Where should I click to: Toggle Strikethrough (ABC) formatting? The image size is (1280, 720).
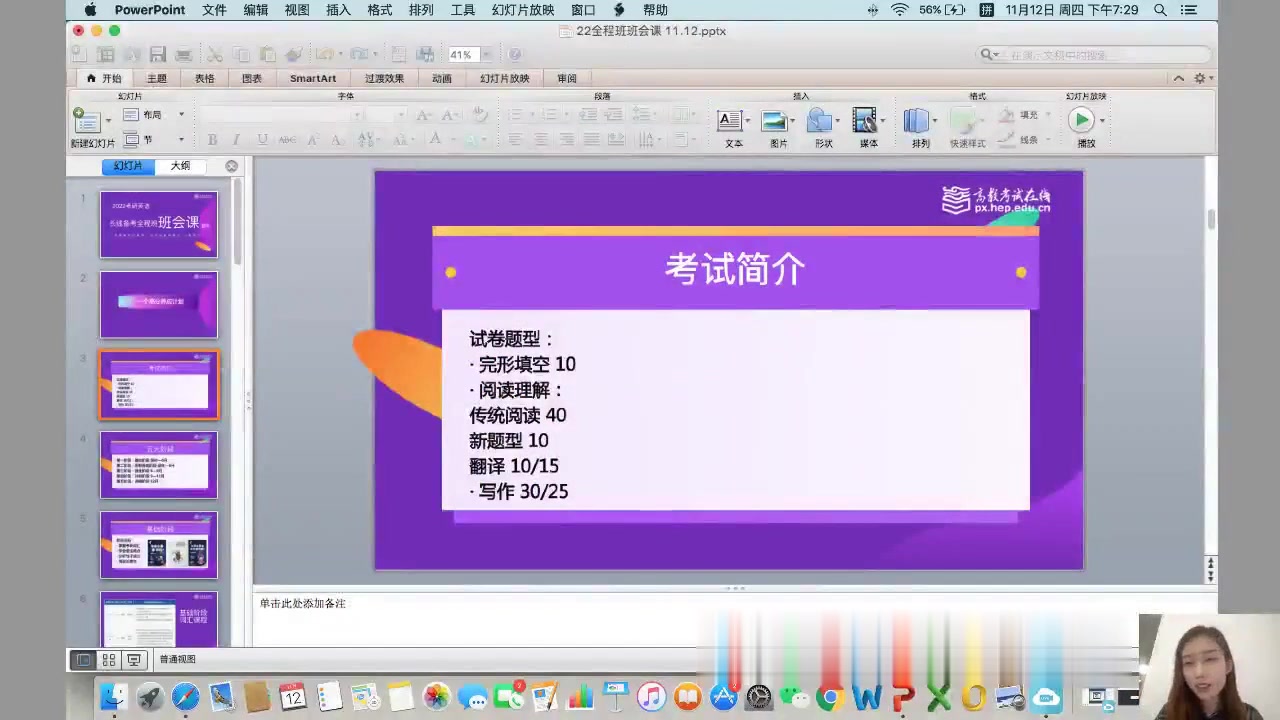pyautogui.click(x=287, y=140)
